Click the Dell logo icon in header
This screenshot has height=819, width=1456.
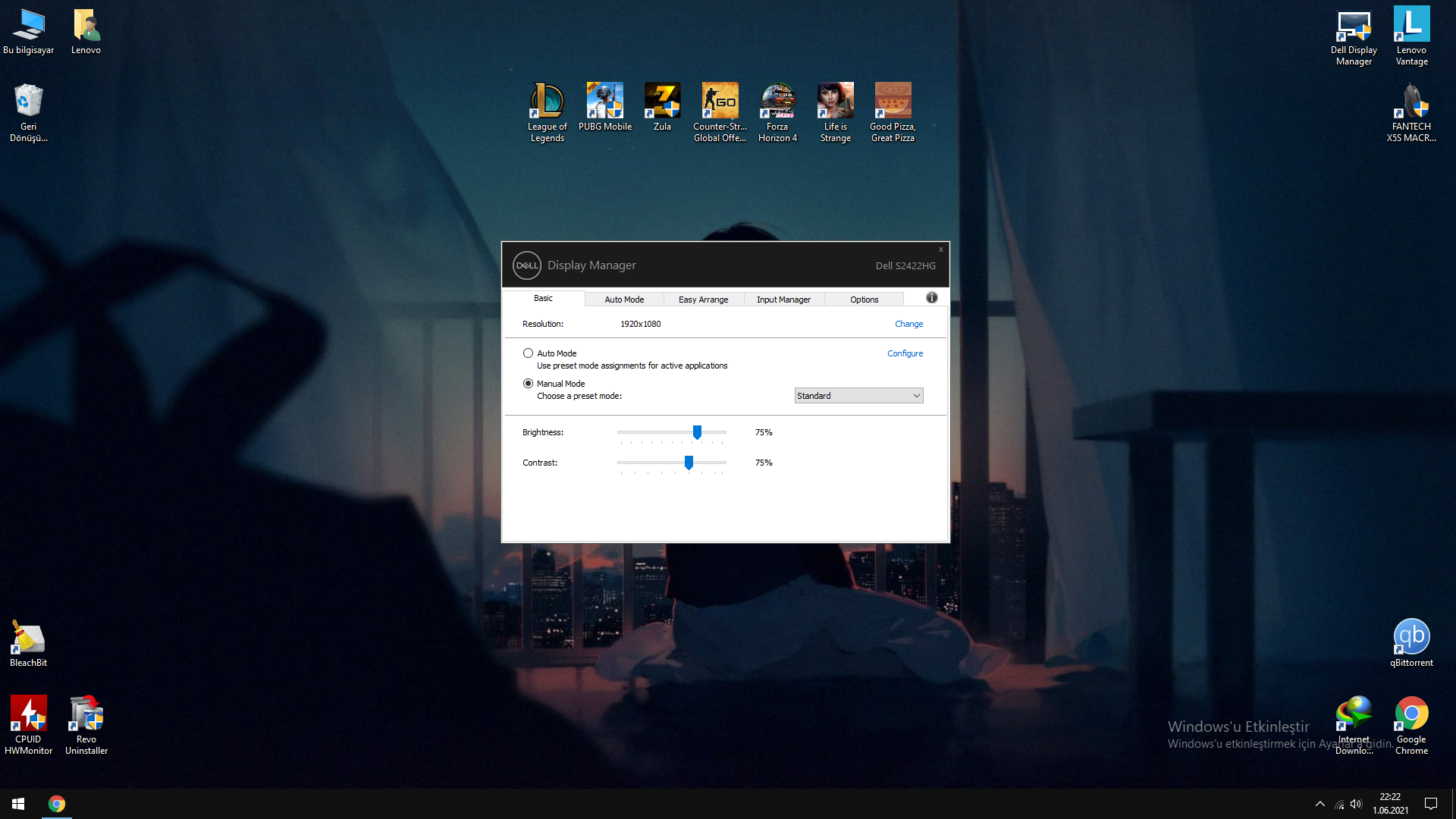526,265
